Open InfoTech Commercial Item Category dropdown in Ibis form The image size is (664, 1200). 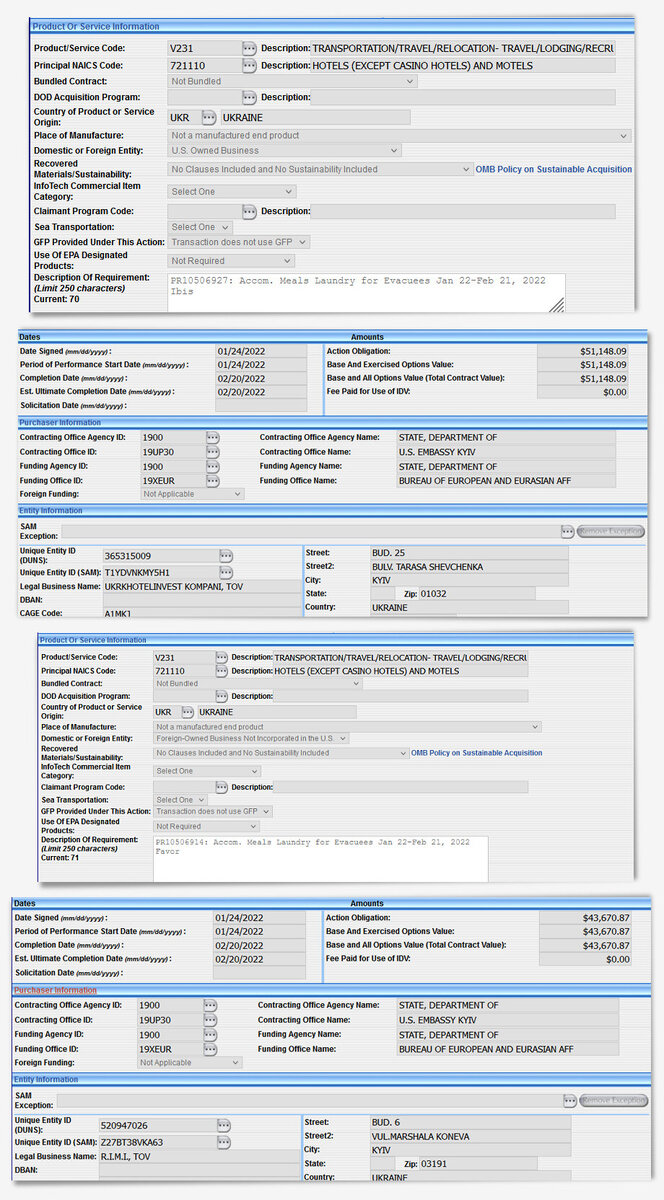pos(232,192)
